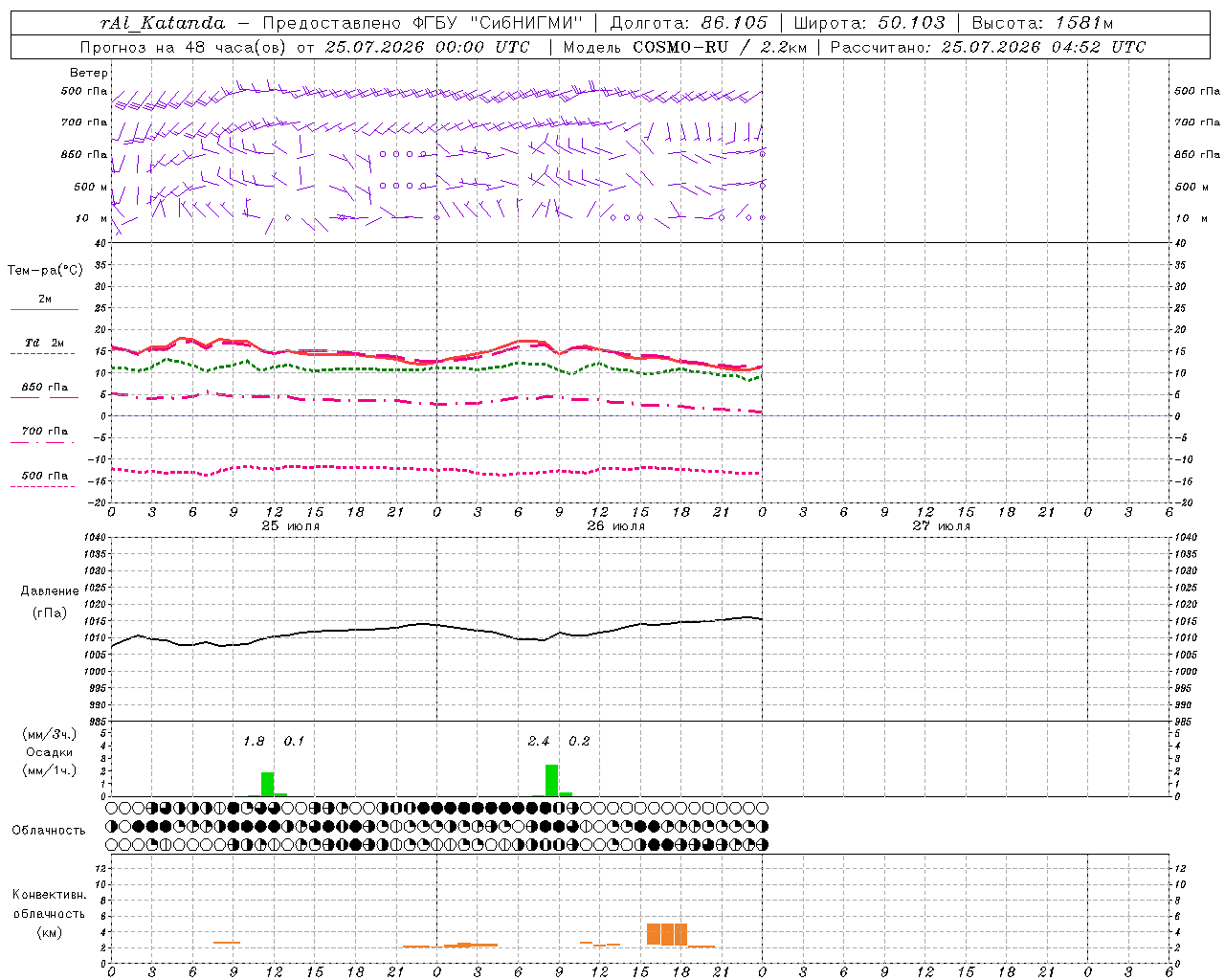1225x980 pixels.
Task: Click the Осадки precipitation label
Action: [x=49, y=752]
